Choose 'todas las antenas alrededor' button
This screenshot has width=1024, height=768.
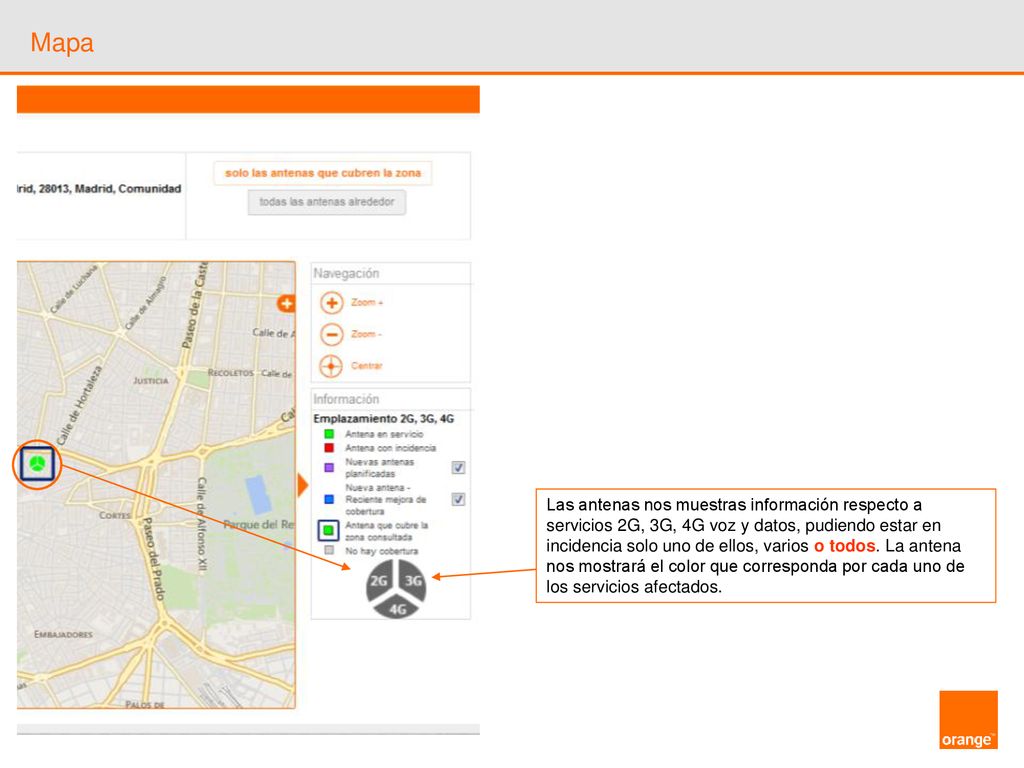pos(327,202)
